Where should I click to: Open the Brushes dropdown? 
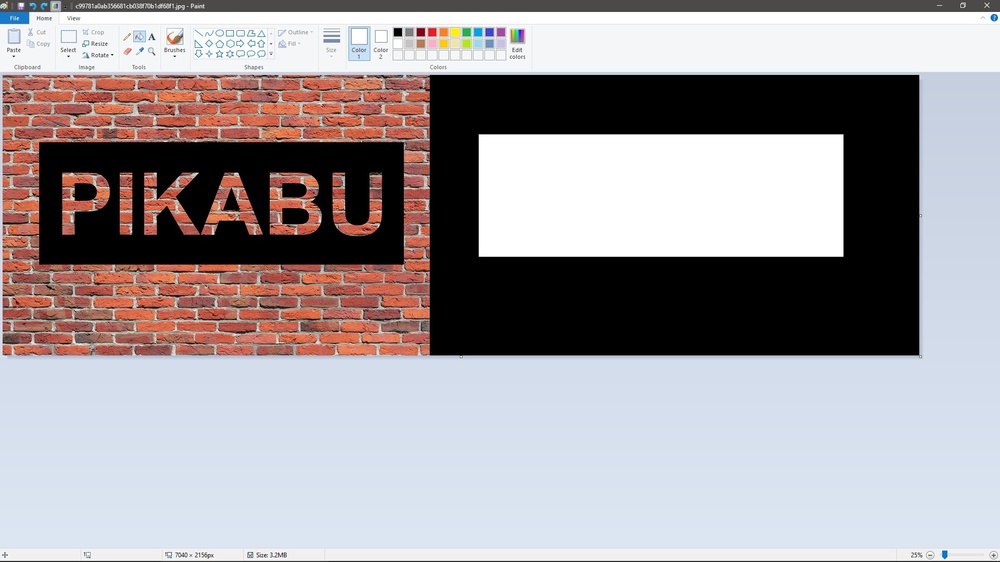click(x=174, y=56)
